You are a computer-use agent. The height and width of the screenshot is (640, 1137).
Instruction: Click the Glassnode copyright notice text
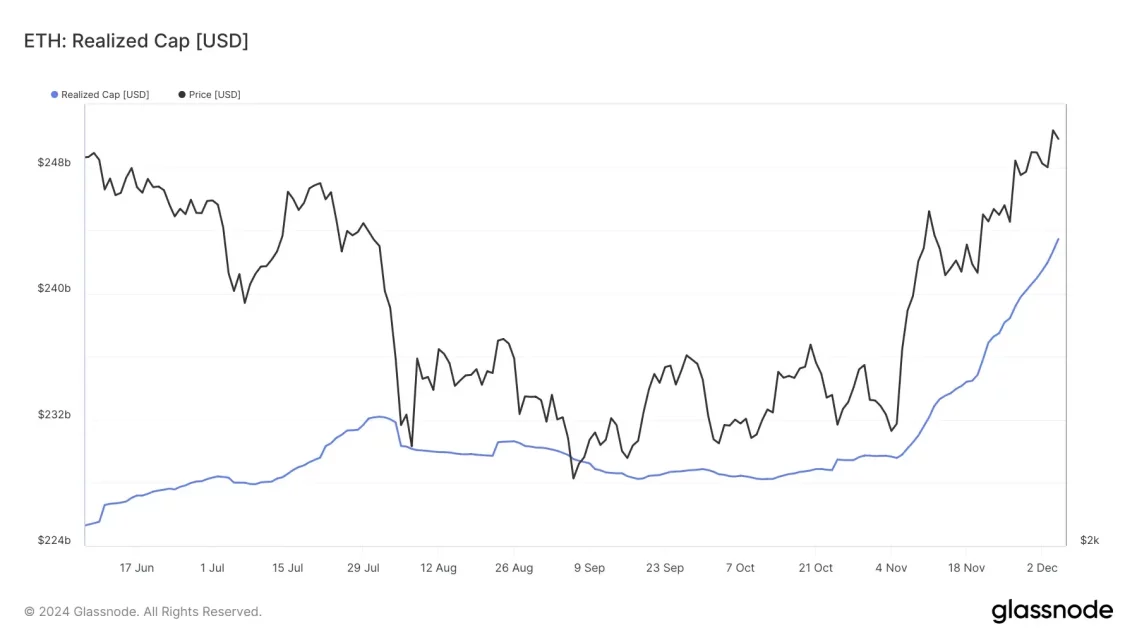(x=143, y=612)
